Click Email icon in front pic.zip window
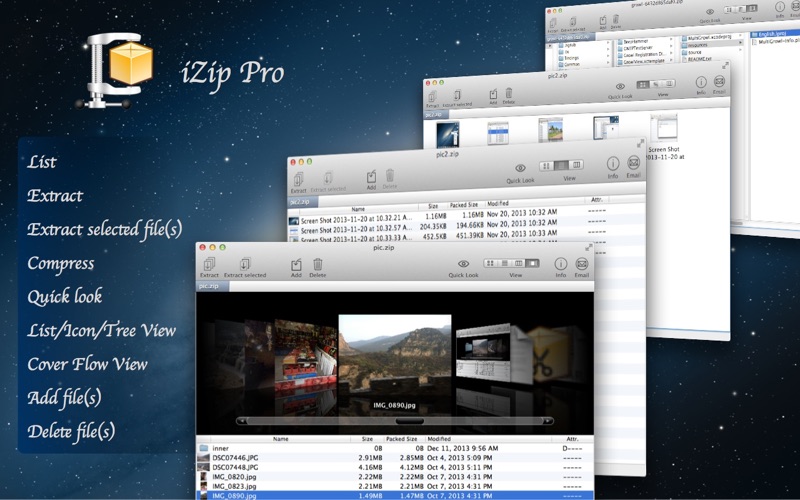800x500 pixels. pyautogui.click(x=582, y=264)
